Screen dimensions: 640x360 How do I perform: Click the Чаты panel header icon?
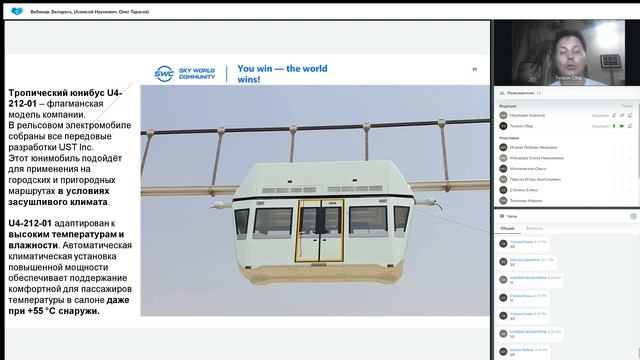[x=502, y=216]
